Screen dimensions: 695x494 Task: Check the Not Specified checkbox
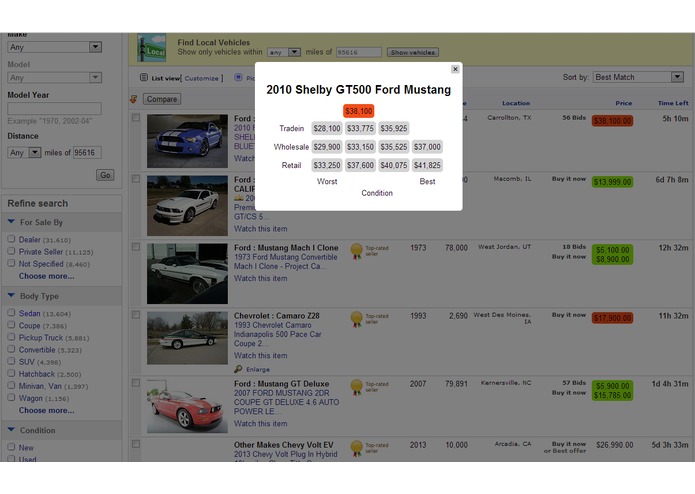[12, 263]
